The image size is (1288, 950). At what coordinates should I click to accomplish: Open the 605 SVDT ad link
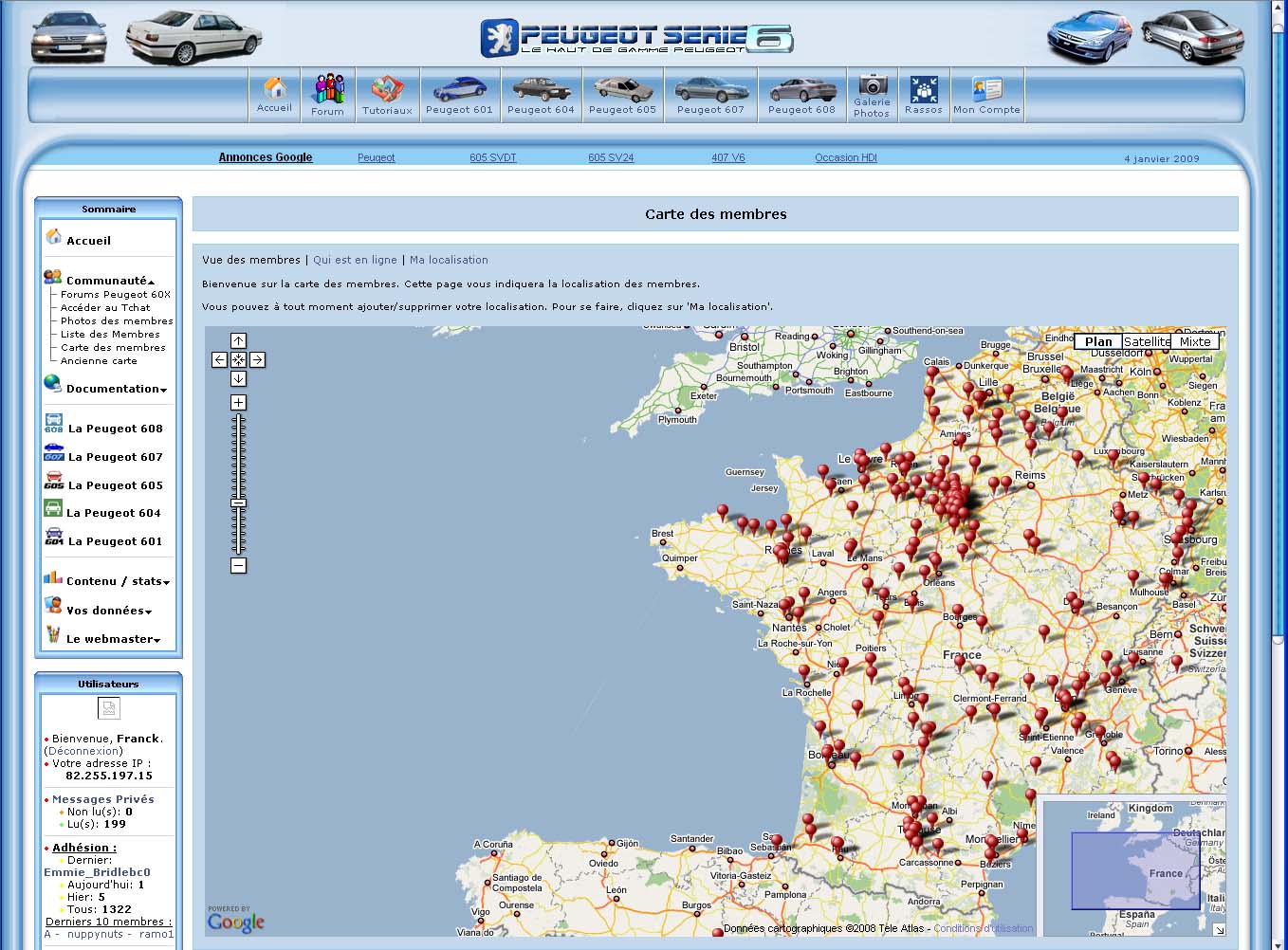(x=493, y=157)
